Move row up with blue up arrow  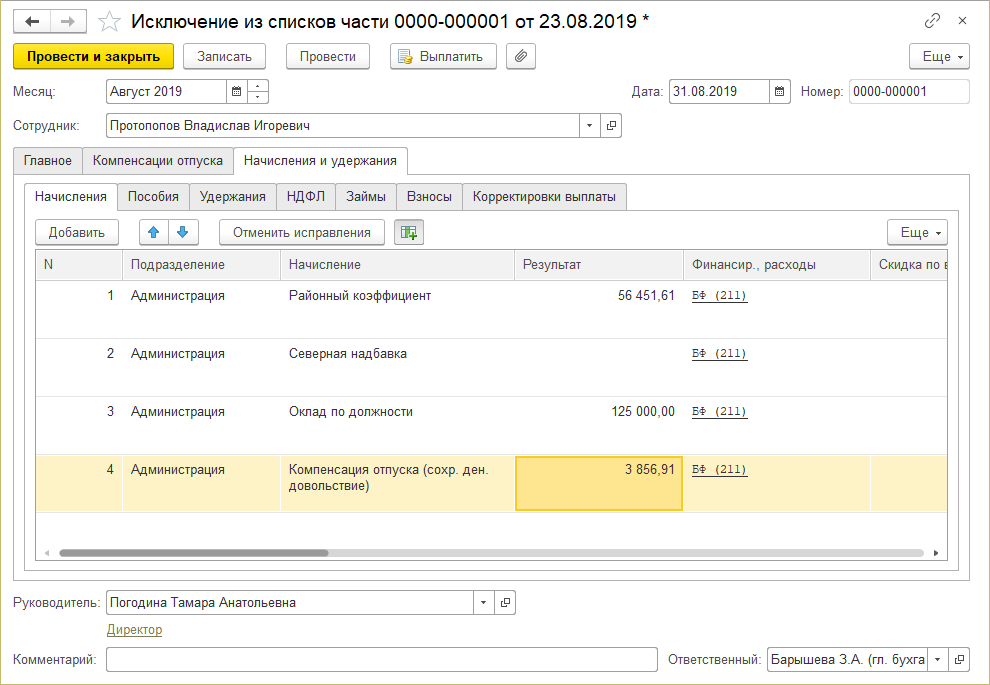153,232
